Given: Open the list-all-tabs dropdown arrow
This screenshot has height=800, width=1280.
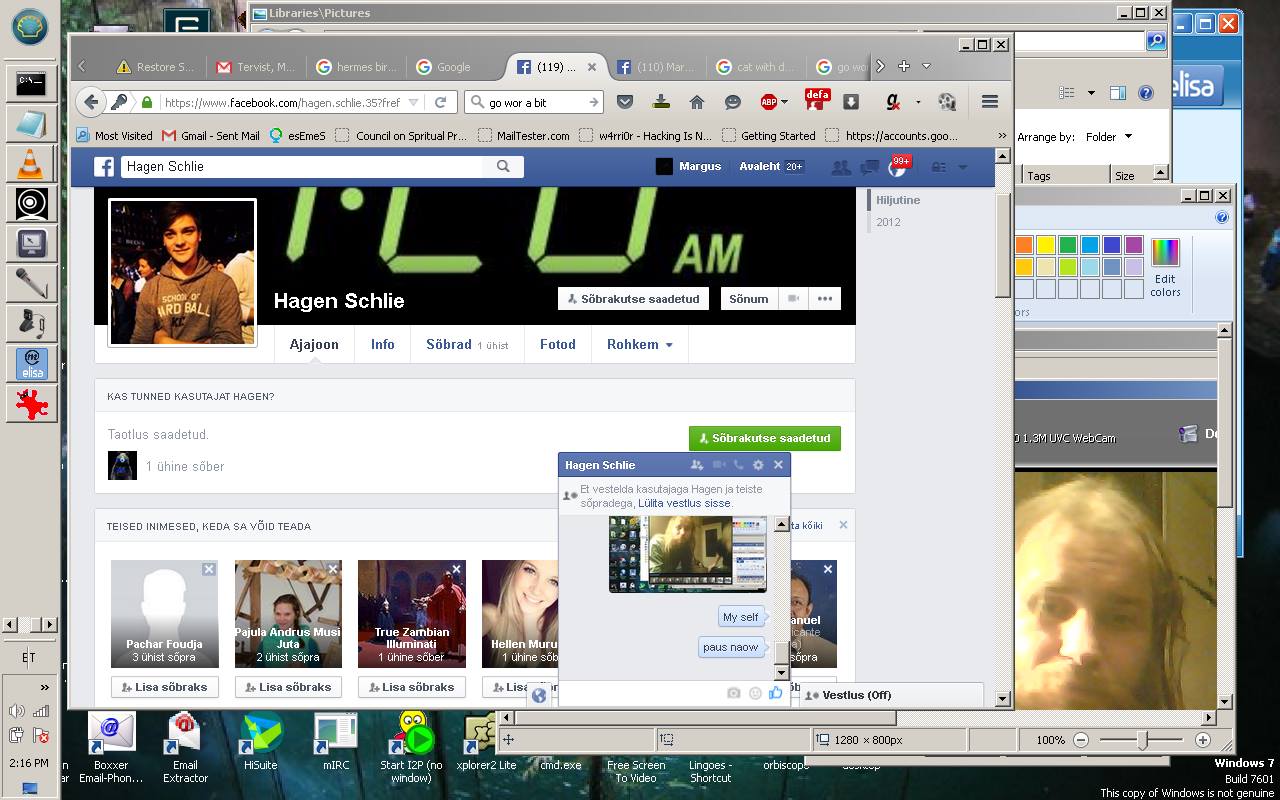Looking at the screenshot, I should tap(926, 66).
